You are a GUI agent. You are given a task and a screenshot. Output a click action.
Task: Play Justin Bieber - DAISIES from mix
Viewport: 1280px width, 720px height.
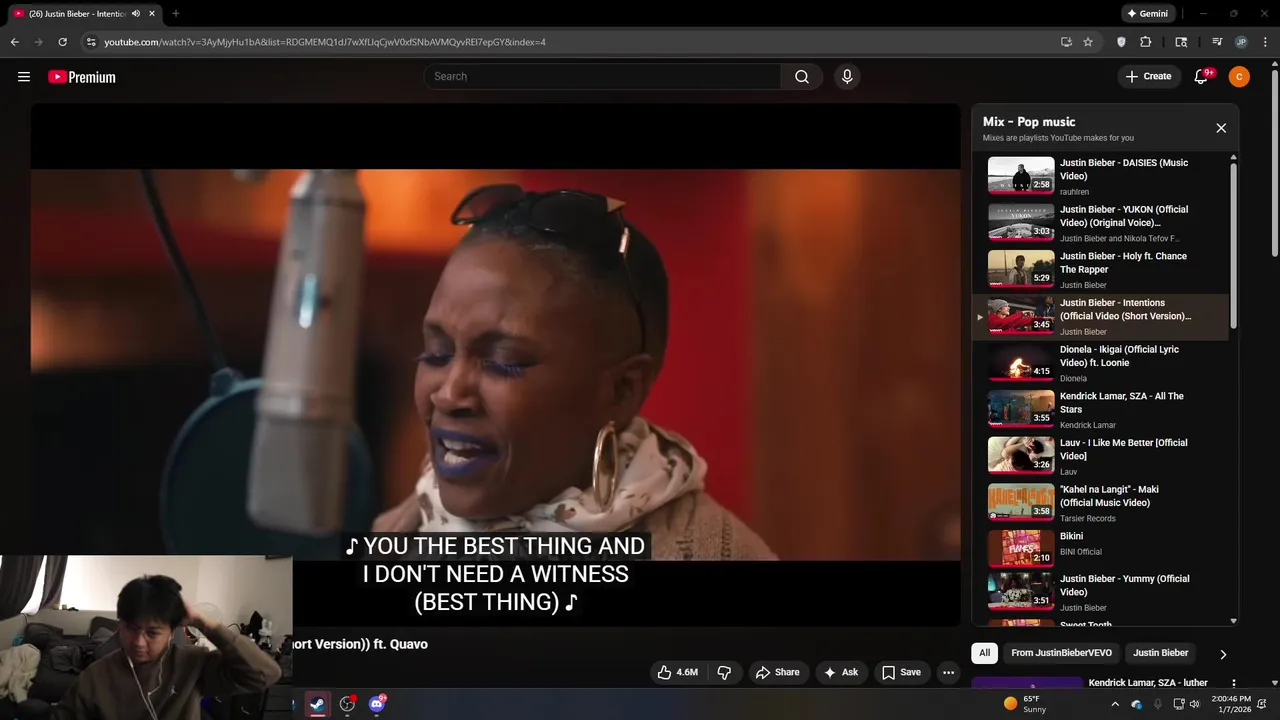click(1100, 176)
